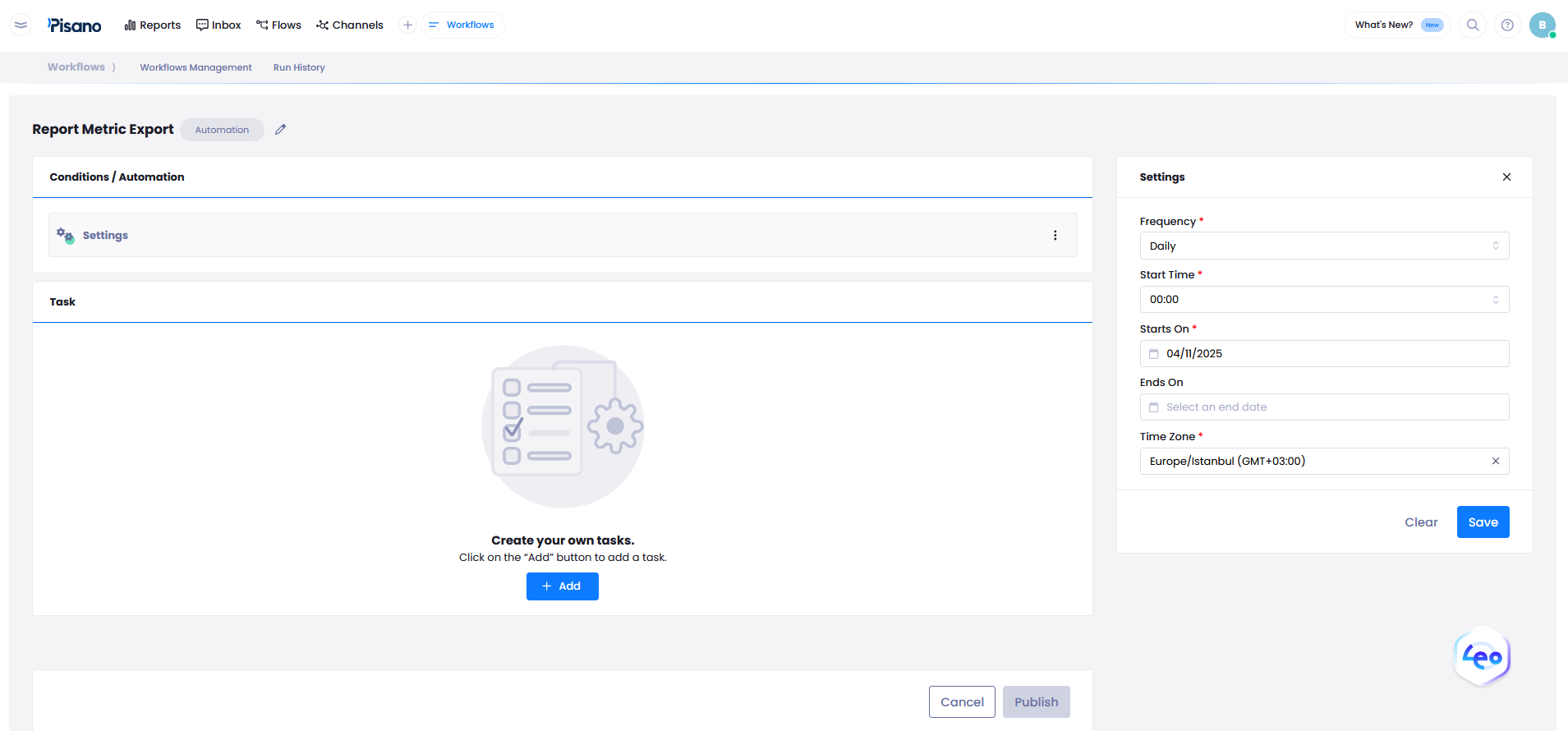Open the help question mark icon
This screenshot has width=1568, height=731.
coord(1507,25)
